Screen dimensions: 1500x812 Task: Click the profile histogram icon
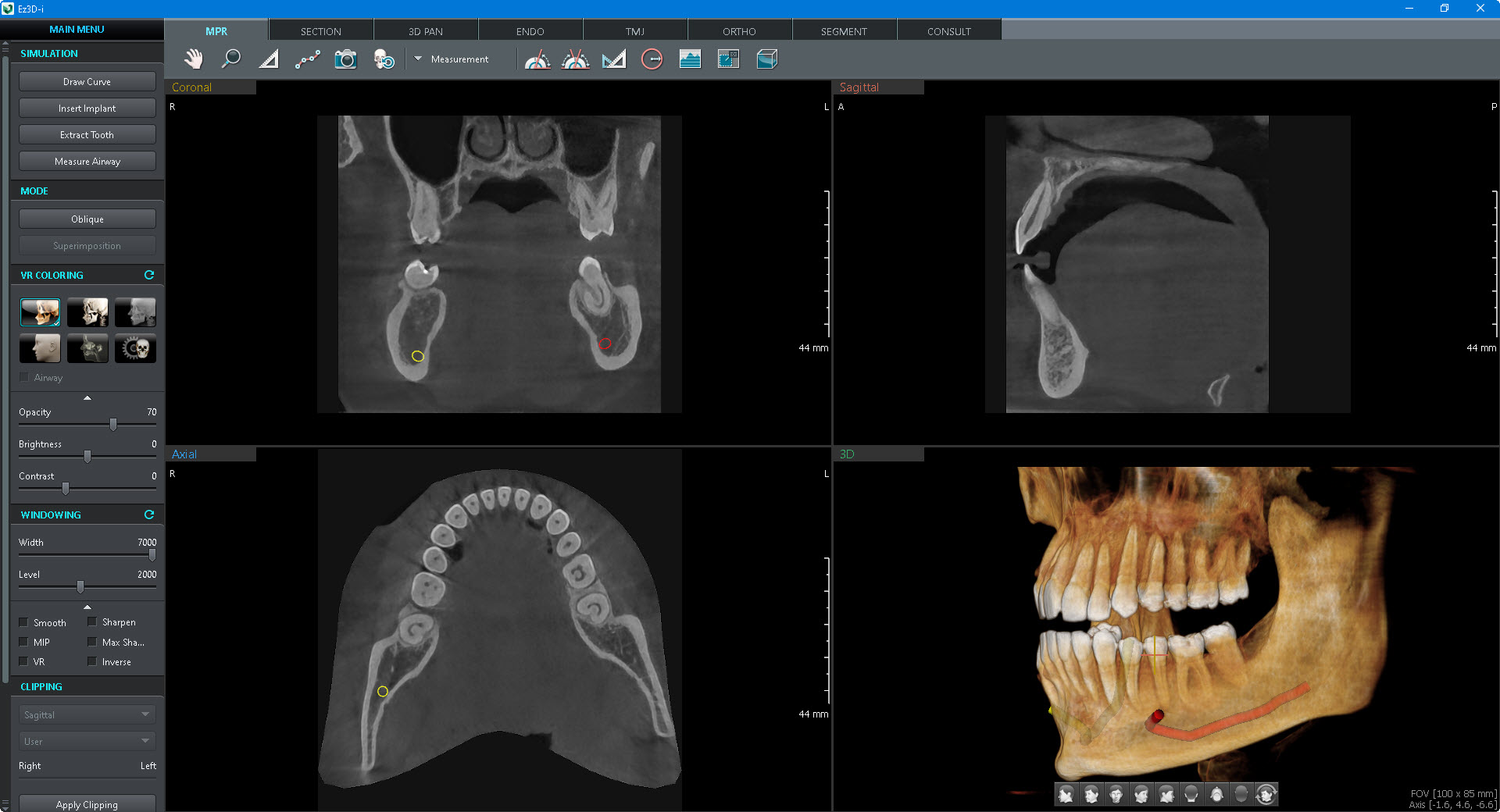[x=690, y=59]
